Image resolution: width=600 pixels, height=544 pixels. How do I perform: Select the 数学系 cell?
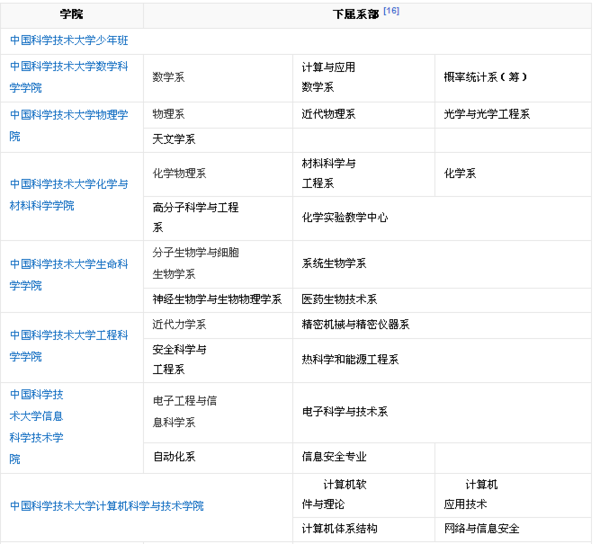point(218,78)
